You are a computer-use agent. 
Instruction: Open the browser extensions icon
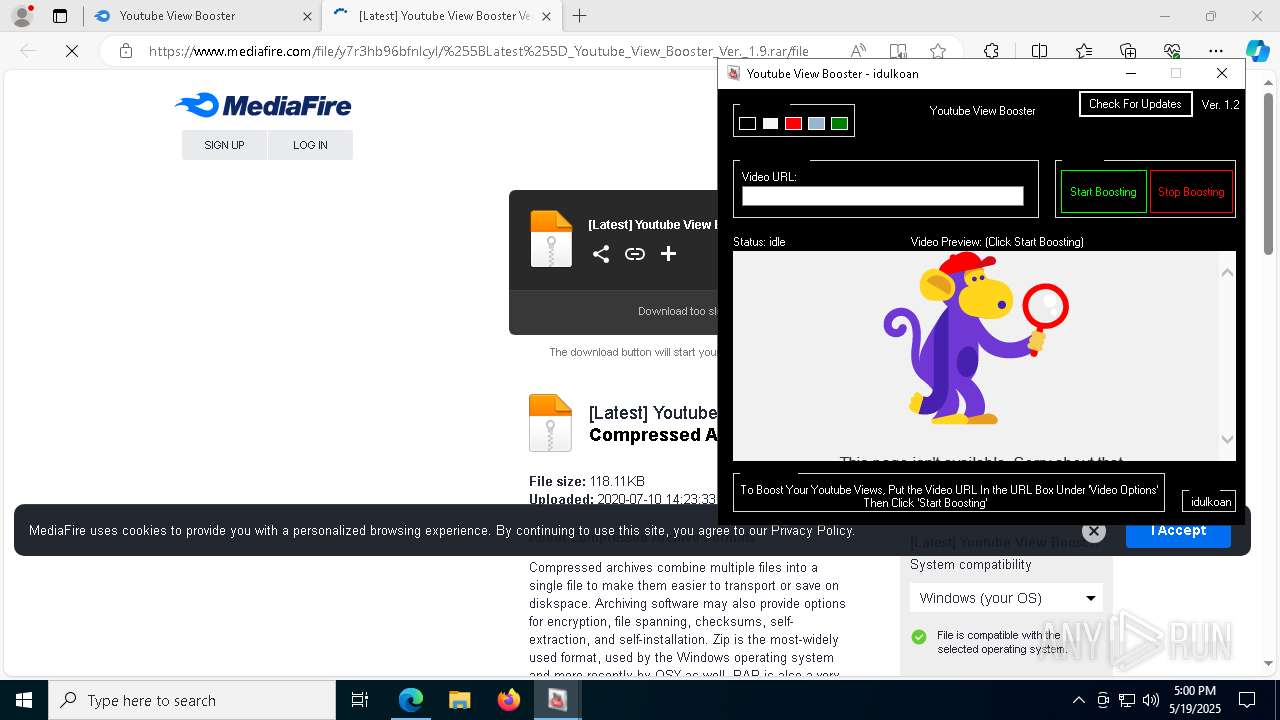(x=991, y=51)
